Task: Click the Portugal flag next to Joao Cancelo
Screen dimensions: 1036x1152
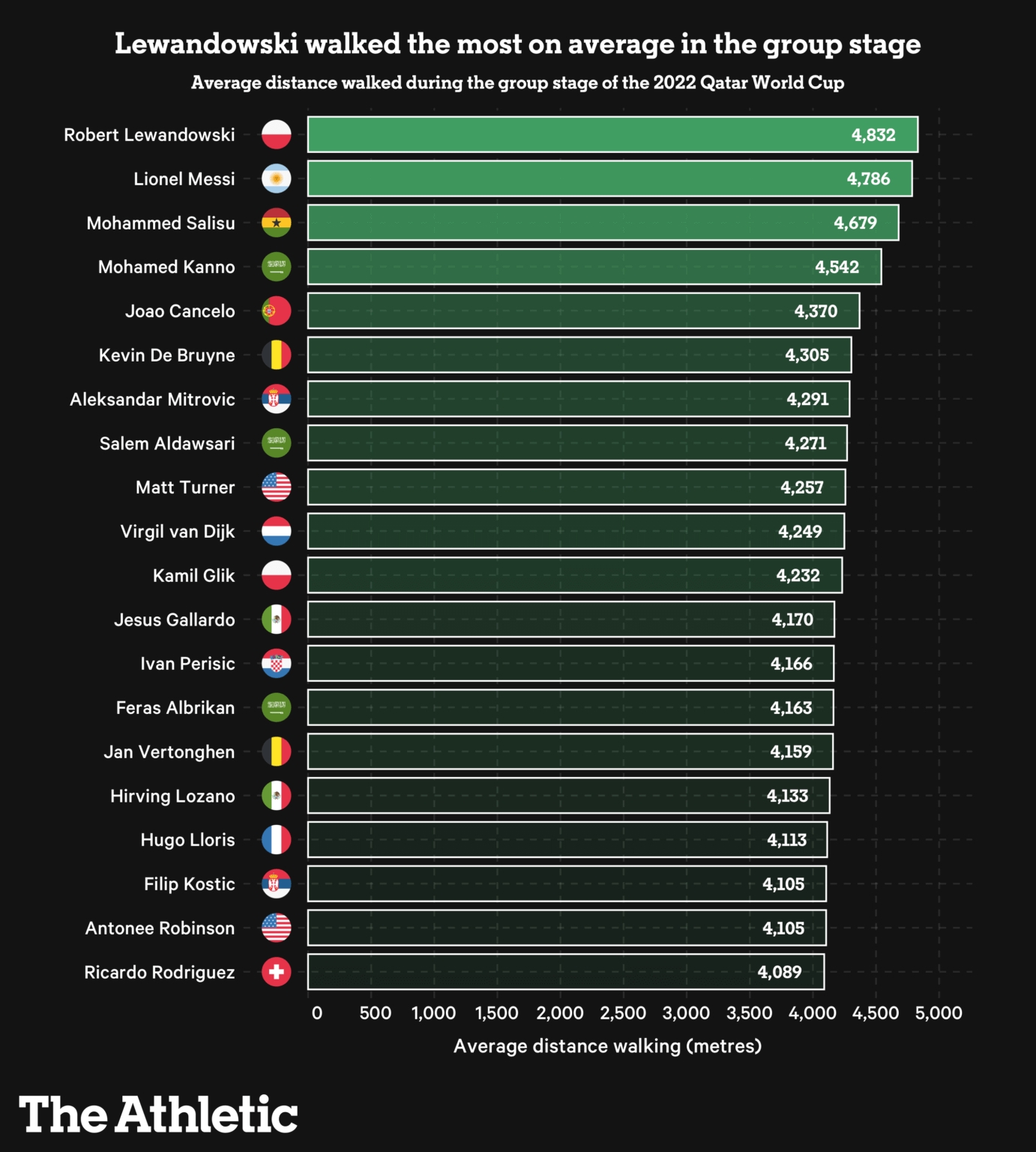Action: (276, 310)
